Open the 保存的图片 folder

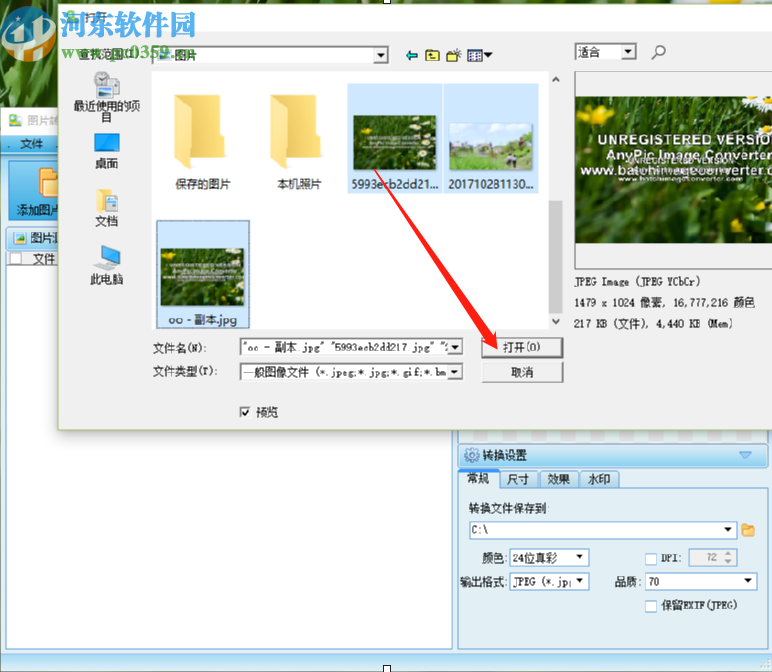tap(202, 142)
